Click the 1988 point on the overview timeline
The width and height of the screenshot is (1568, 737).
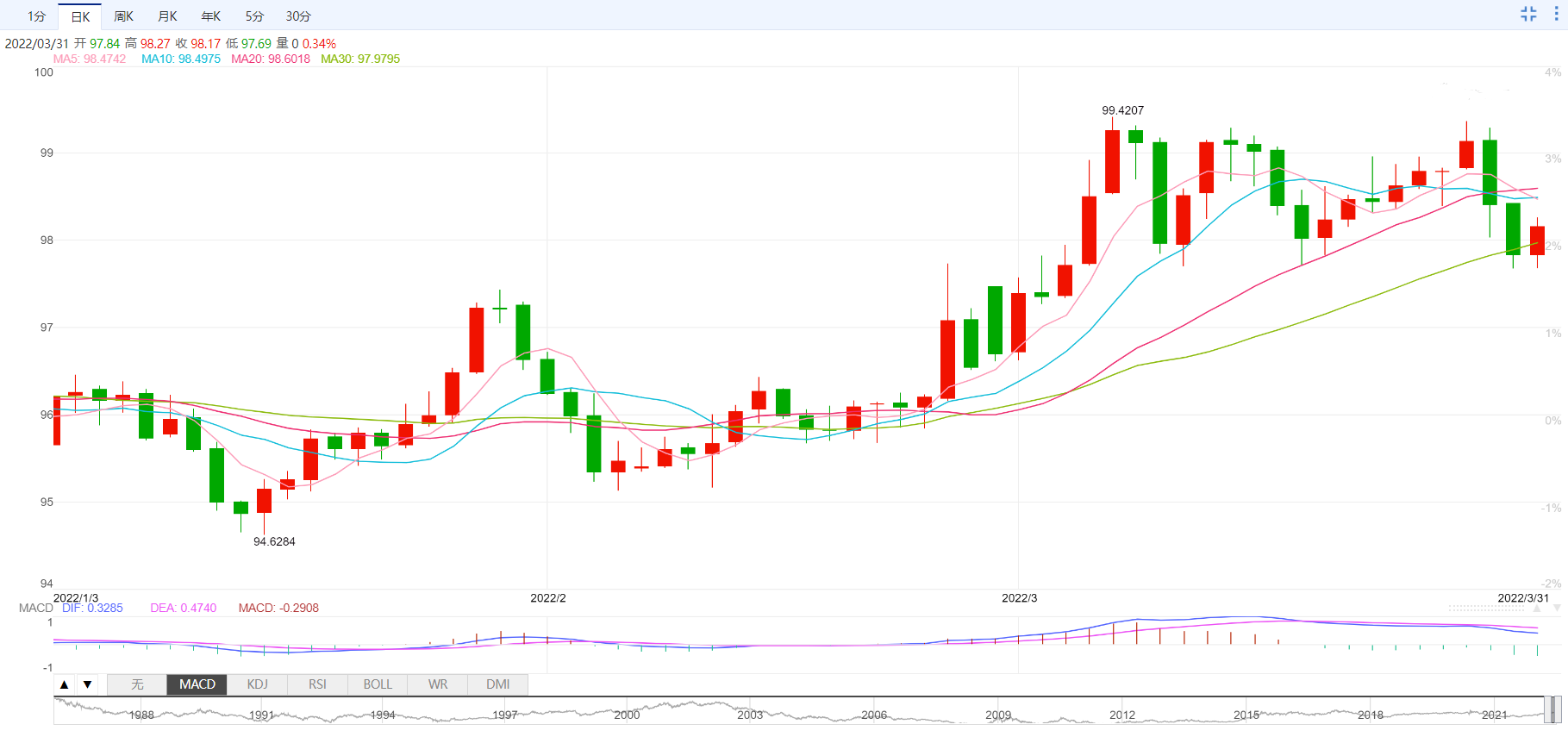pyautogui.click(x=141, y=715)
